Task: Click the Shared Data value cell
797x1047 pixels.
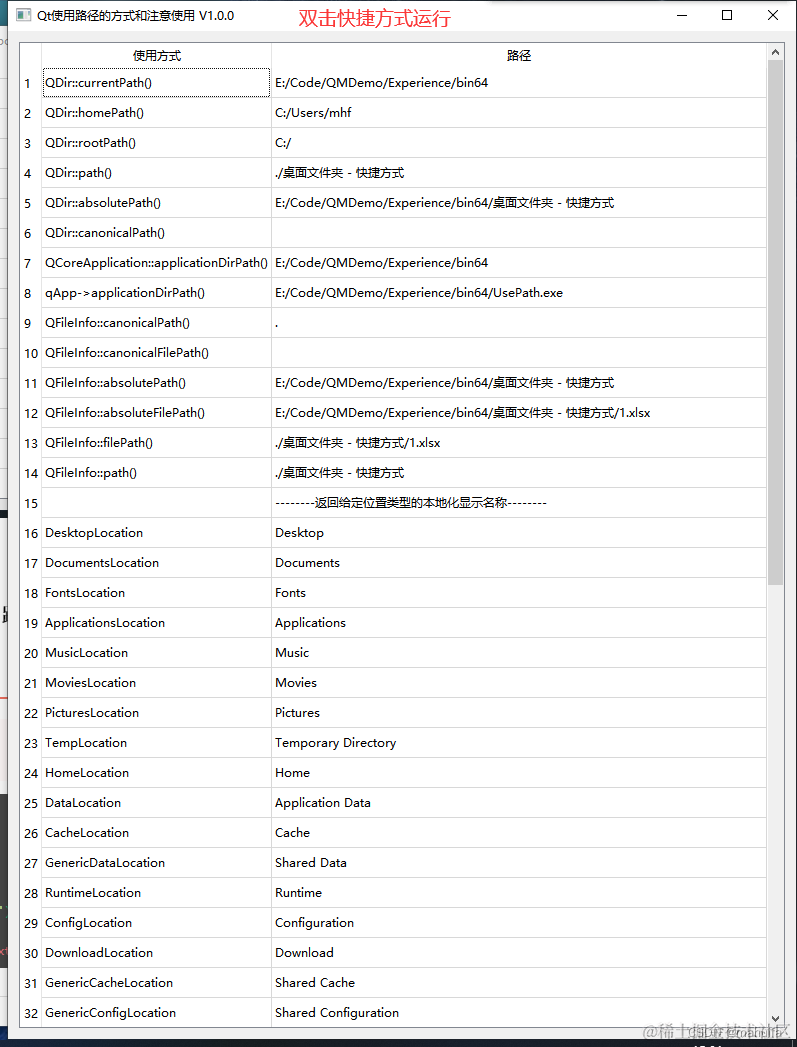Action: pyautogui.click(x=519, y=863)
